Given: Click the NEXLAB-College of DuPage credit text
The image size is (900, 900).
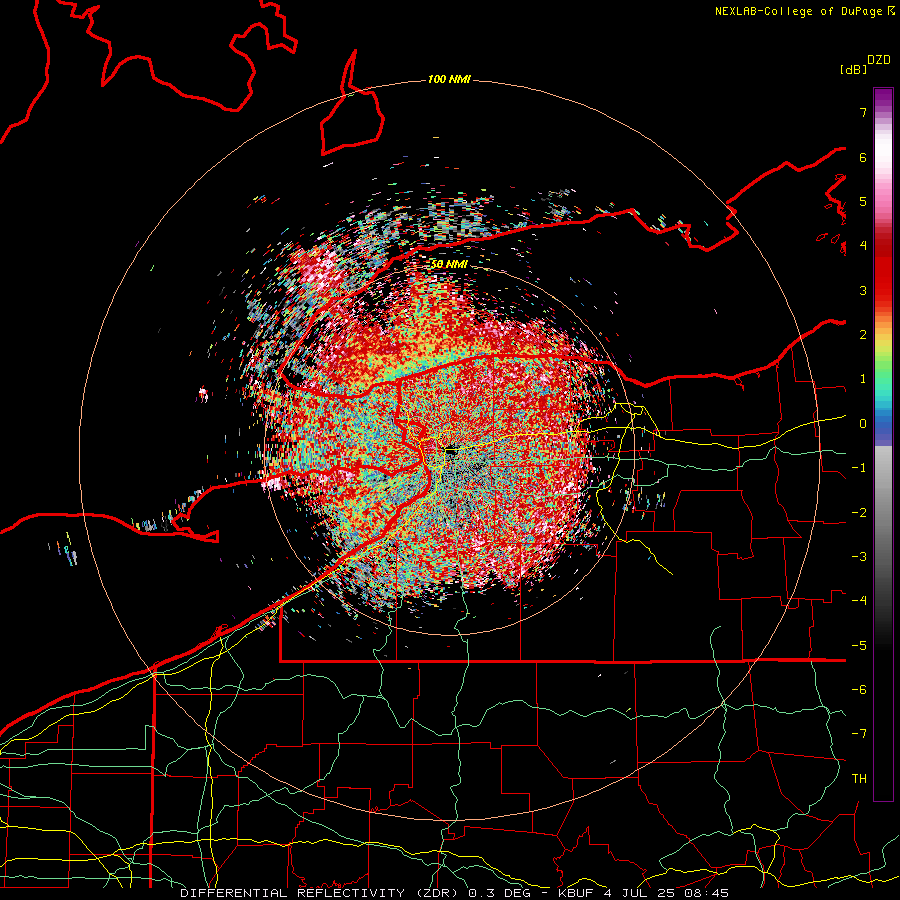Looking at the screenshot, I should (800, 11).
